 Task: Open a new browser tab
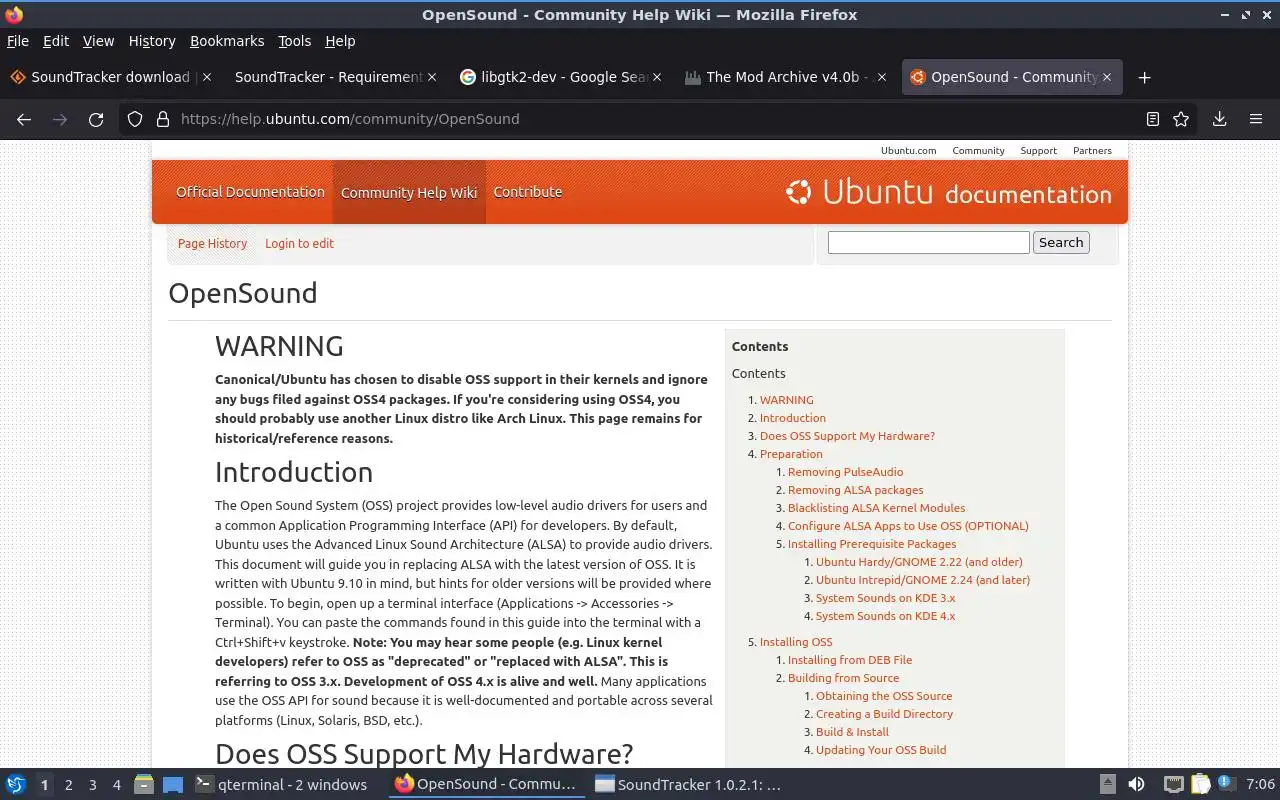pyautogui.click(x=1145, y=77)
